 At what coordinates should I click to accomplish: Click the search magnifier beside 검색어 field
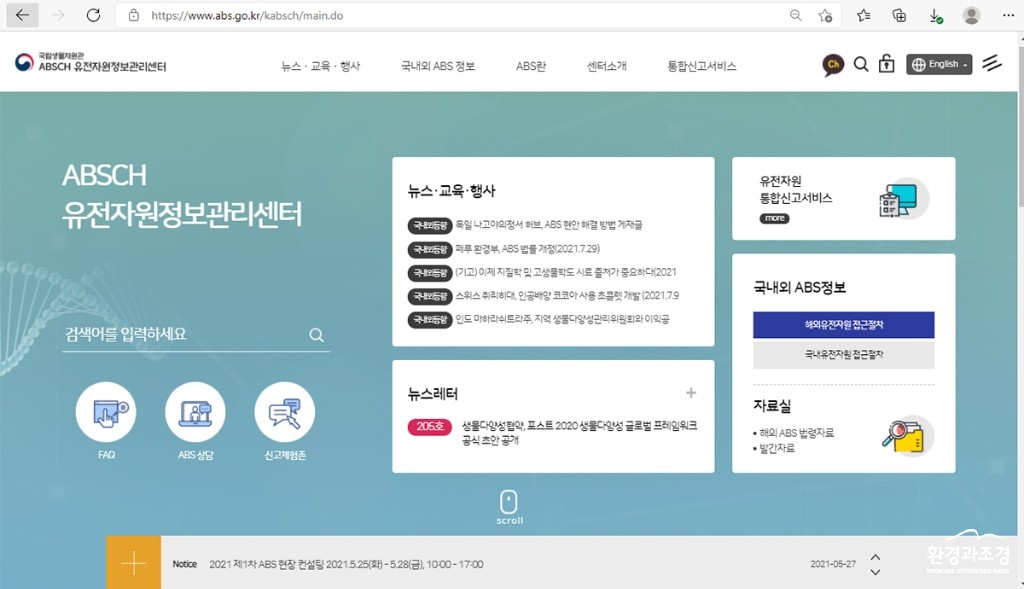(x=317, y=335)
